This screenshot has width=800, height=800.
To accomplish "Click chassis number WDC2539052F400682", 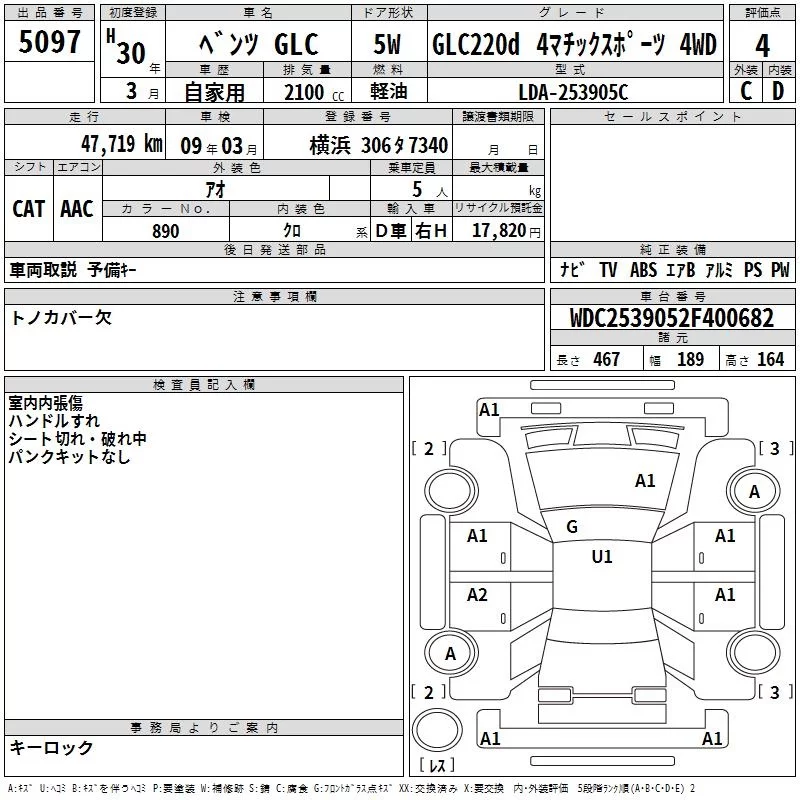I will tap(672, 318).
